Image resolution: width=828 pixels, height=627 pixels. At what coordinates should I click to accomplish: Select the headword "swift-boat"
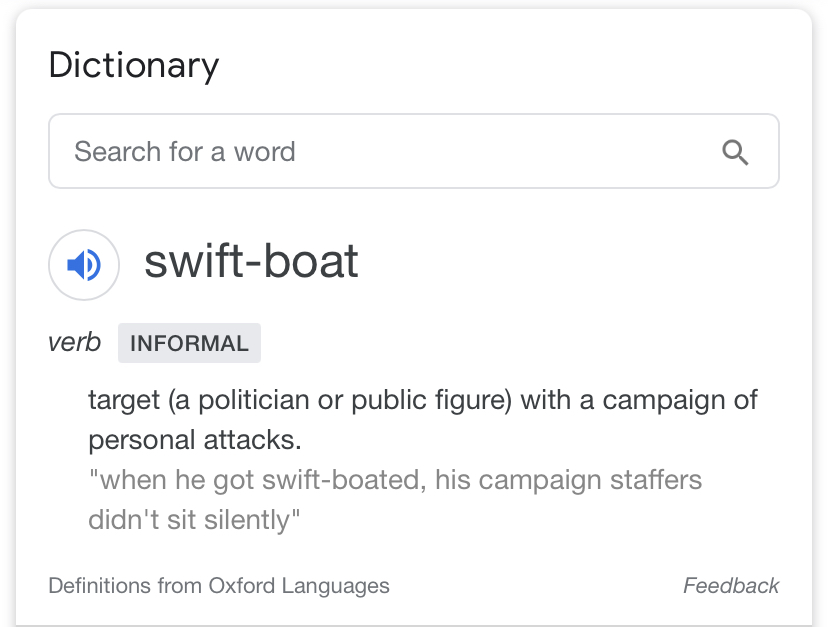251,262
